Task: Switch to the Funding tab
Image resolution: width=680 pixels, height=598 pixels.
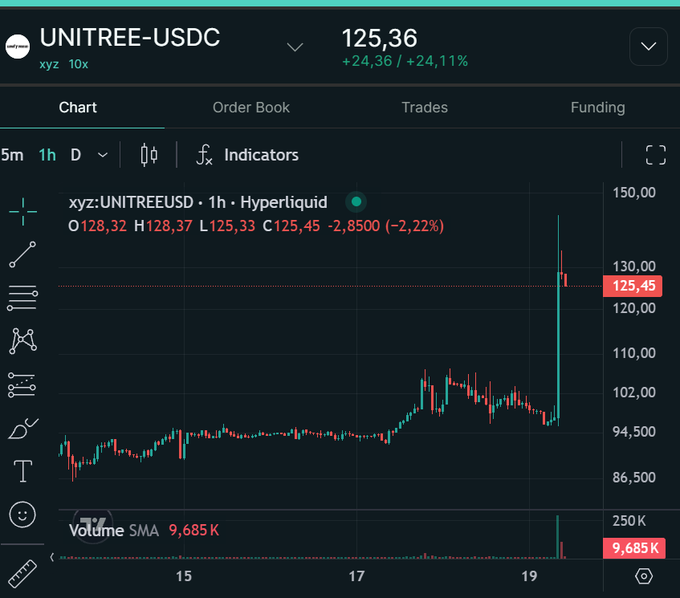Action: [598, 108]
